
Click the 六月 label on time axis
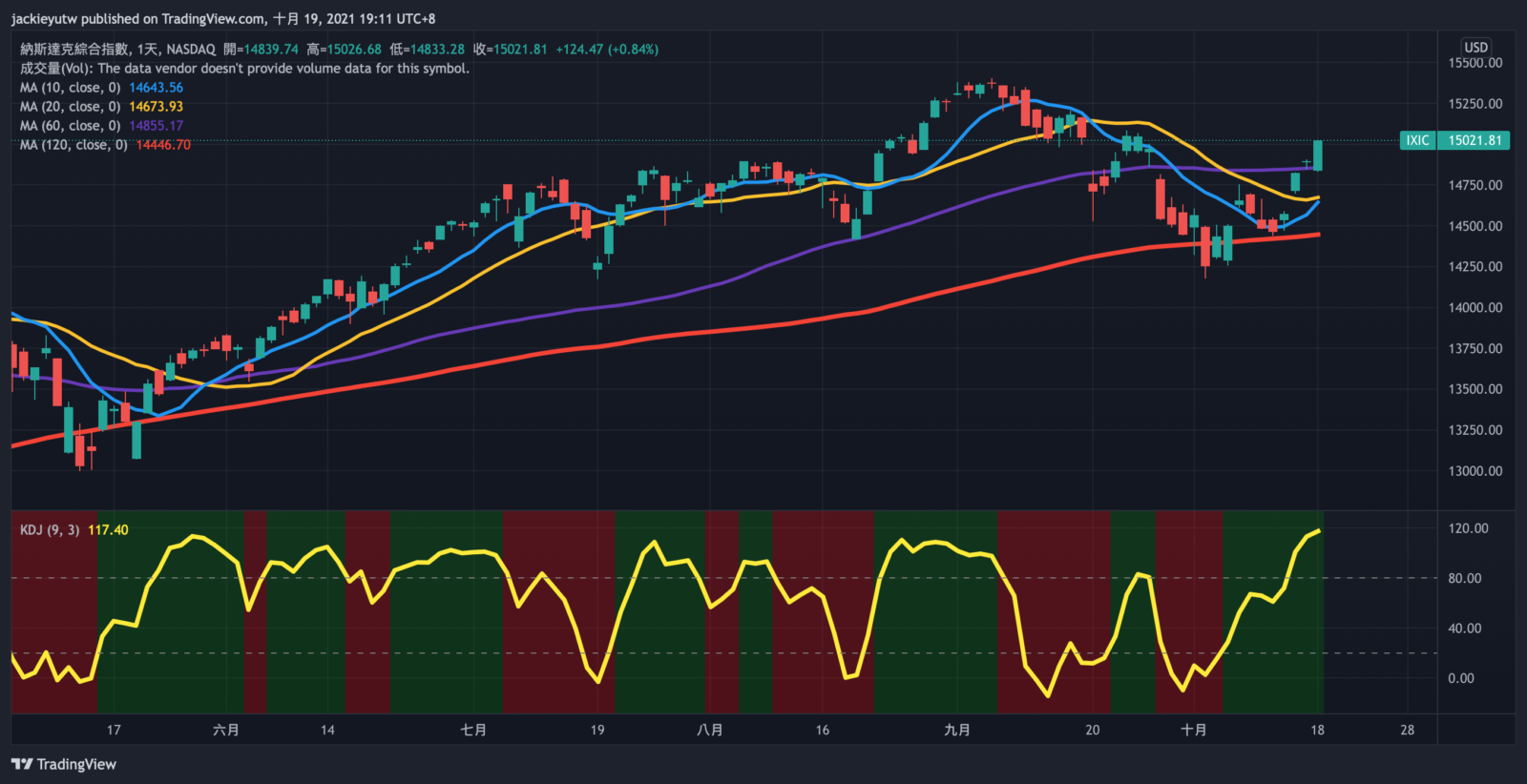[226, 730]
